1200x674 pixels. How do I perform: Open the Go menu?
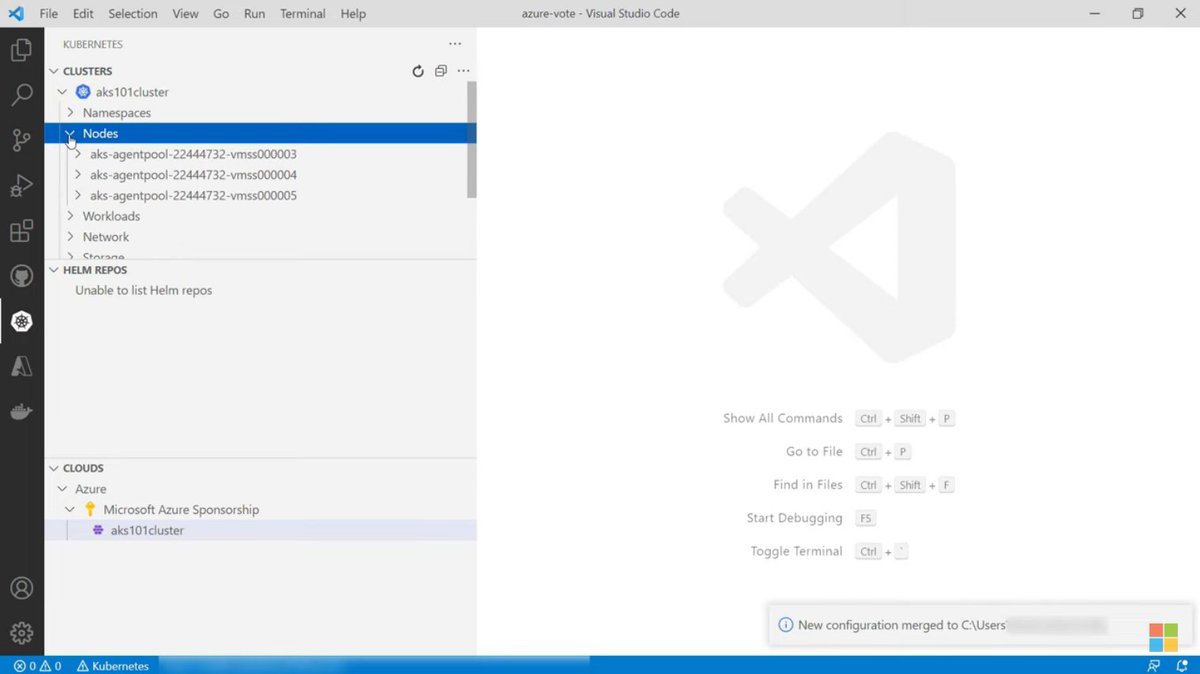click(221, 13)
